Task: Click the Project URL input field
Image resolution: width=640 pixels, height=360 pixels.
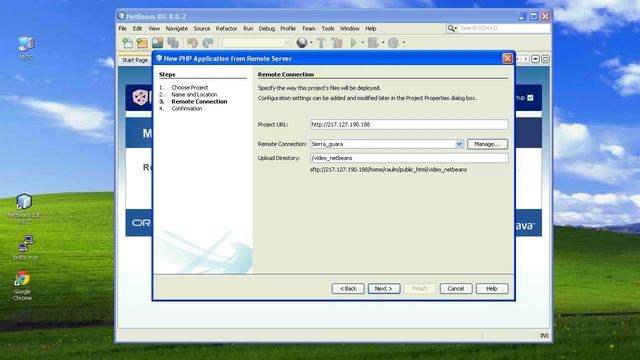Action: tap(409, 124)
